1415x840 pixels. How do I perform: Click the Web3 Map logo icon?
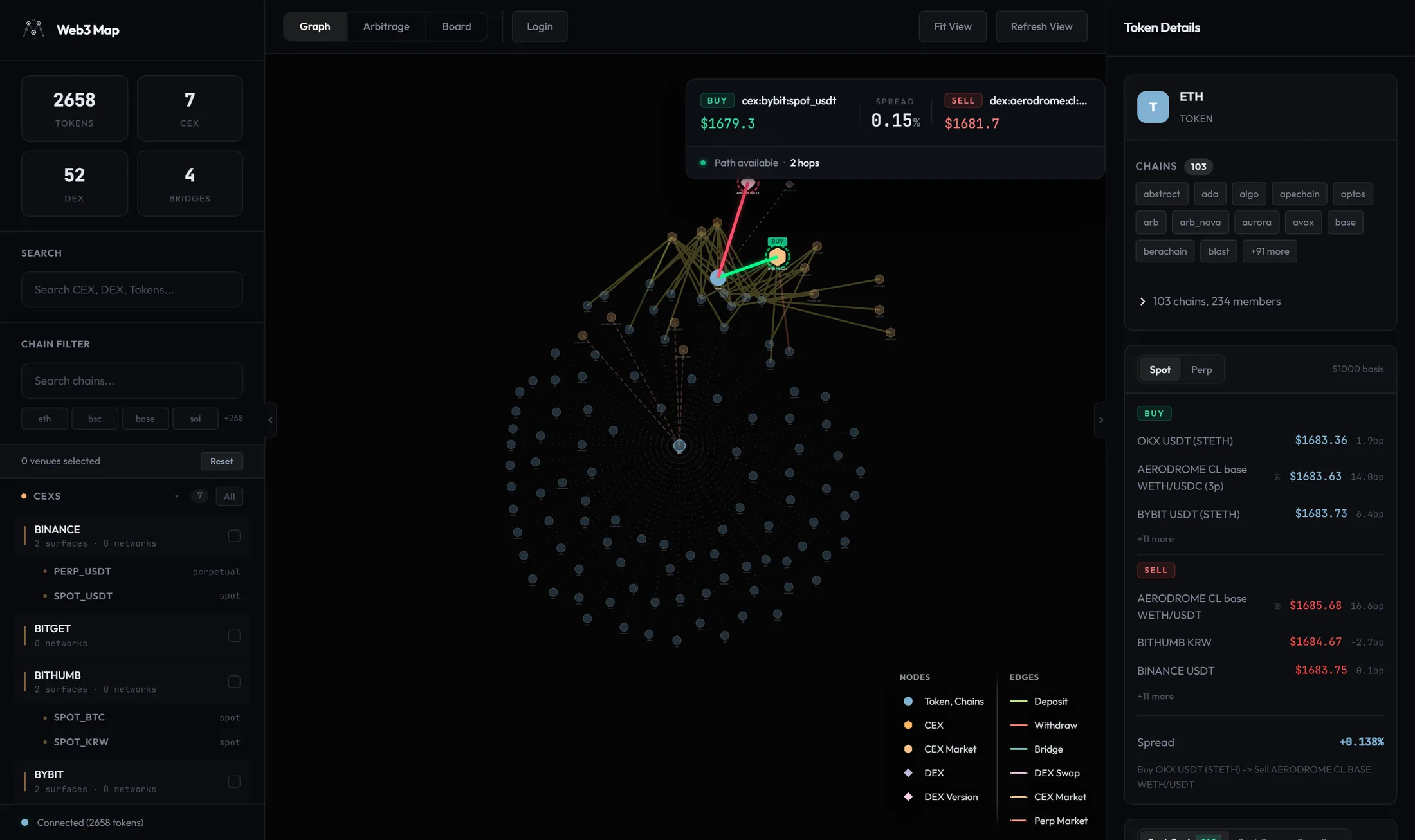click(x=33, y=29)
